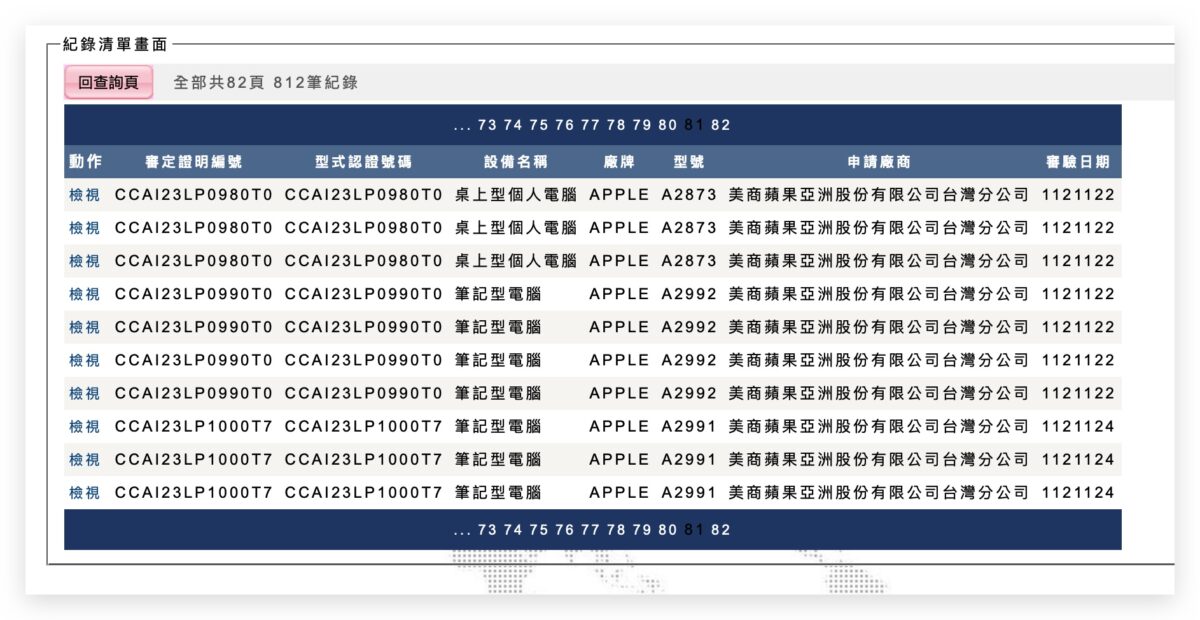The height and width of the screenshot is (620, 1200).
Task: Go to page 80 in bottom pagination bar
Action: click(x=668, y=530)
